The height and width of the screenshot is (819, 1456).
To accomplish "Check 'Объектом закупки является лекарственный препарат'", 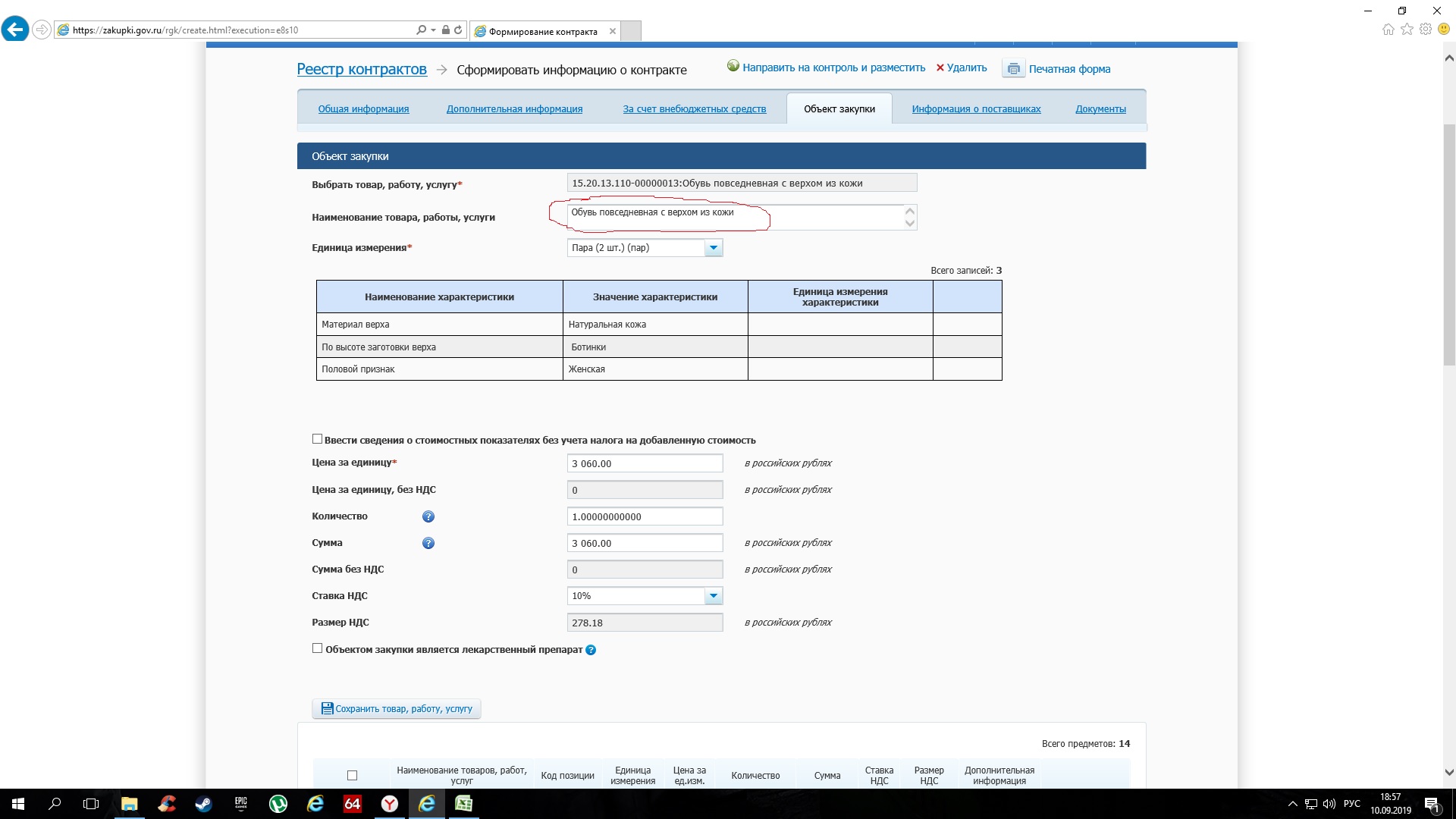I will [317, 648].
